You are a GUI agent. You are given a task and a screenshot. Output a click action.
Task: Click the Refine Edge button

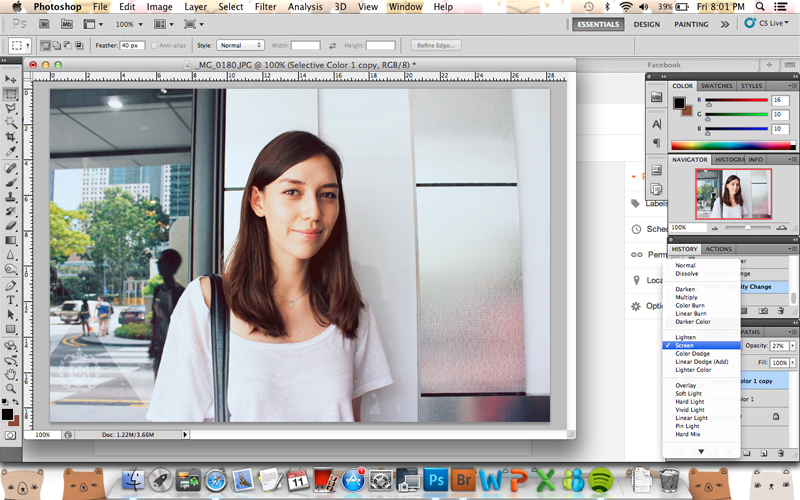tap(436, 45)
